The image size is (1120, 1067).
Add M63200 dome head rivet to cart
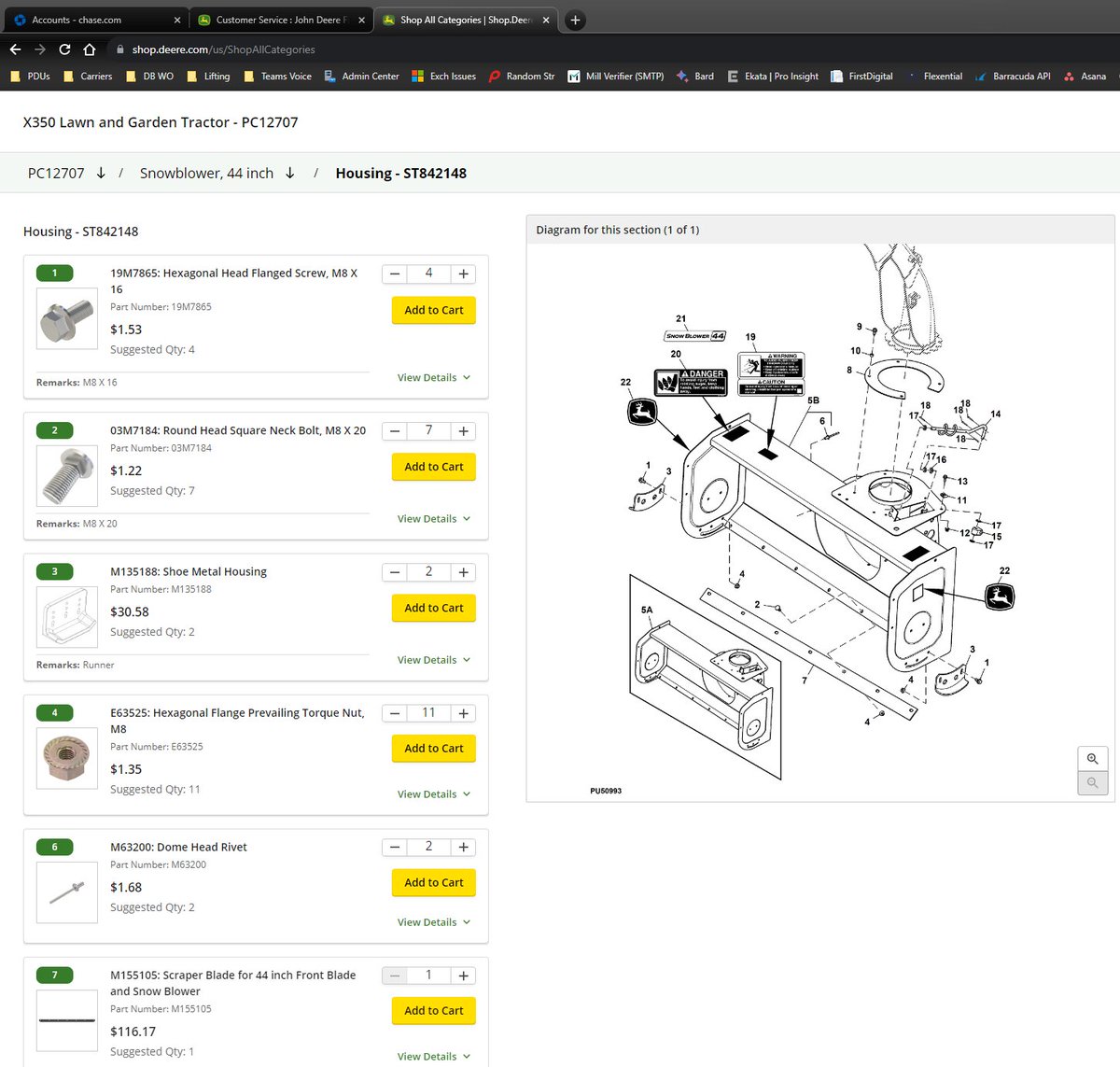[x=434, y=882]
